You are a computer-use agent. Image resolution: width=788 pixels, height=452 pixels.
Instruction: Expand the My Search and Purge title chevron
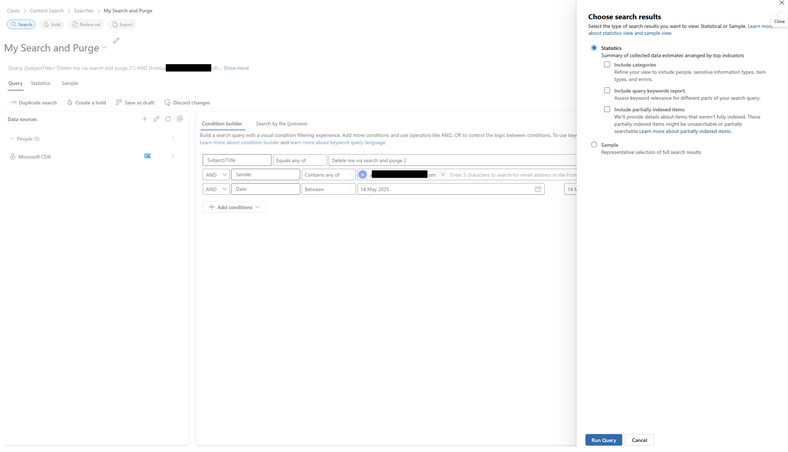tap(105, 48)
